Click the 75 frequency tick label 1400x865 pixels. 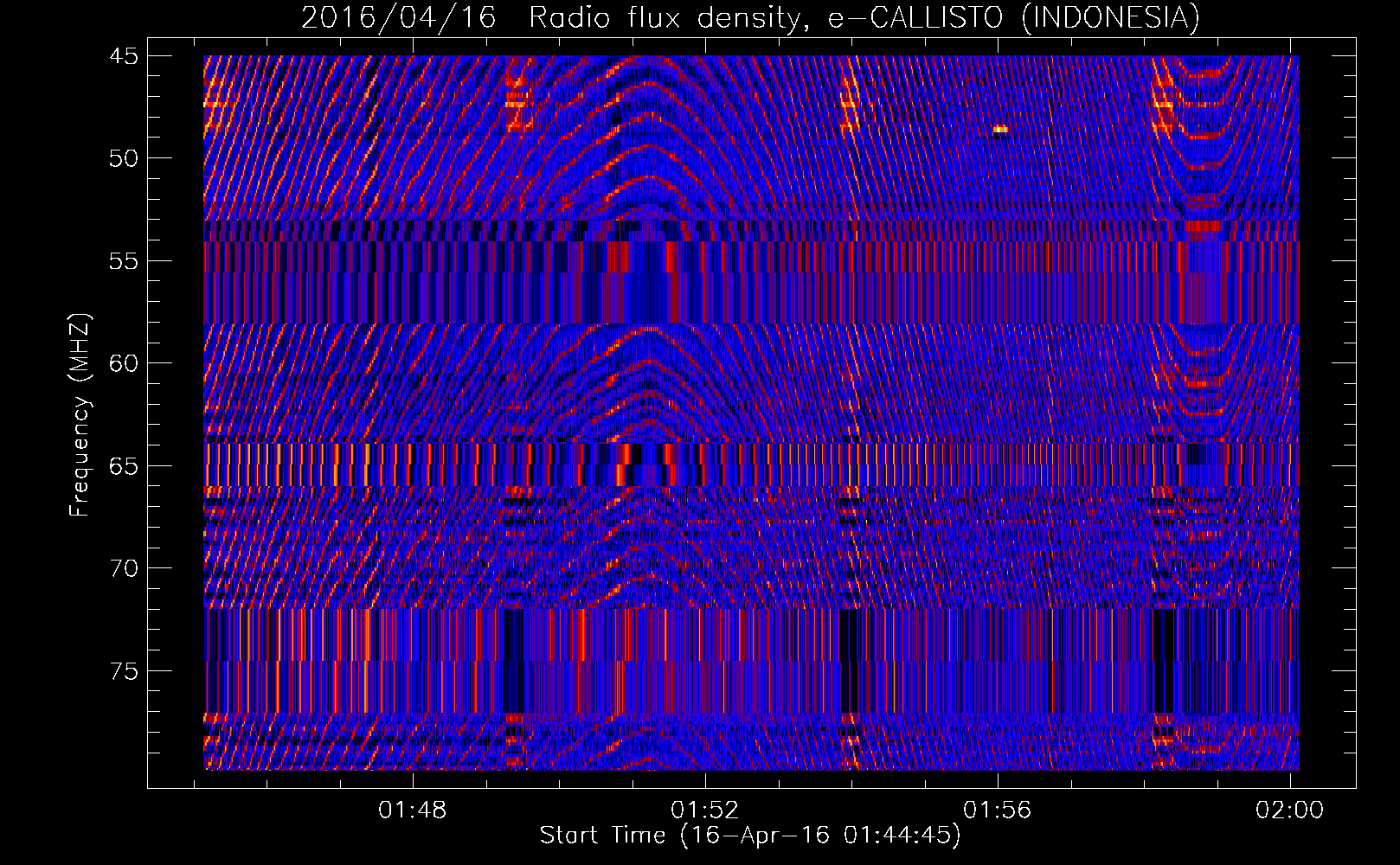coord(123,671)
